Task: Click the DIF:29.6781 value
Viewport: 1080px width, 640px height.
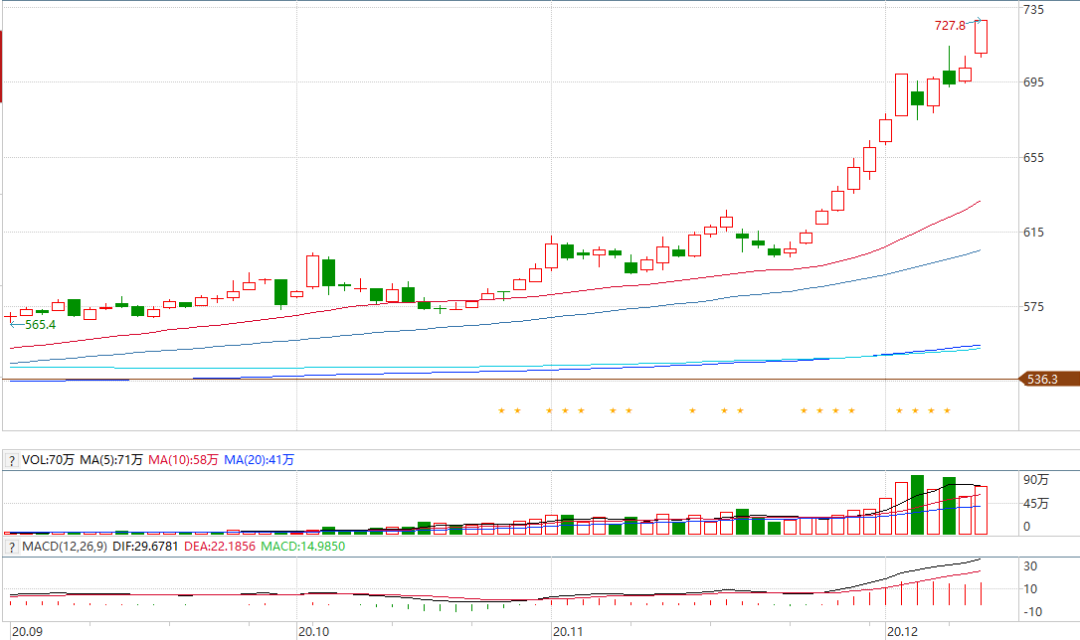Action: tap(145, 546)
